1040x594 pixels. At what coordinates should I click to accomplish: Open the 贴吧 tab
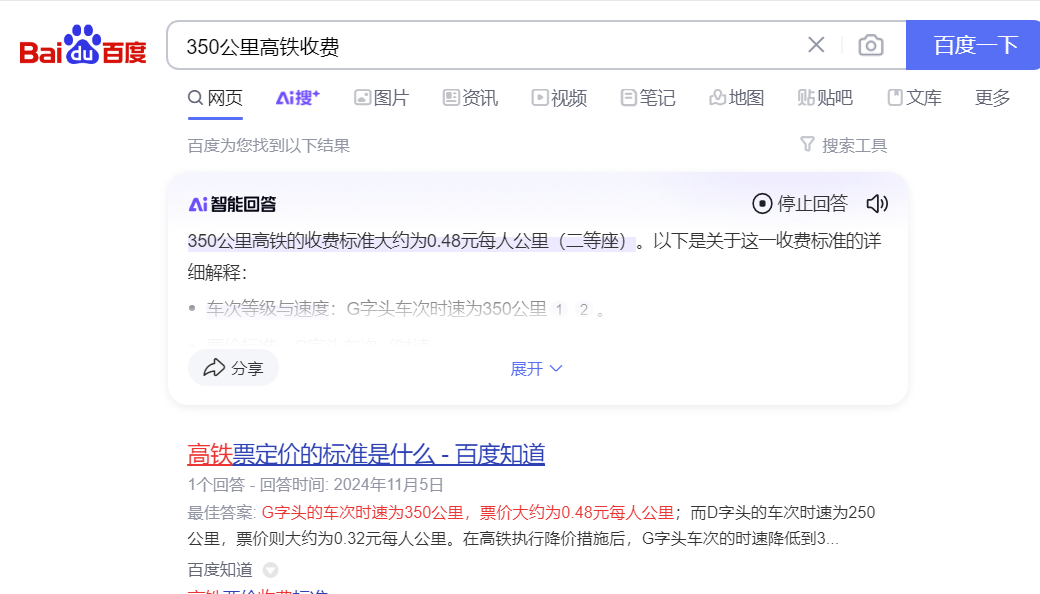825,98
